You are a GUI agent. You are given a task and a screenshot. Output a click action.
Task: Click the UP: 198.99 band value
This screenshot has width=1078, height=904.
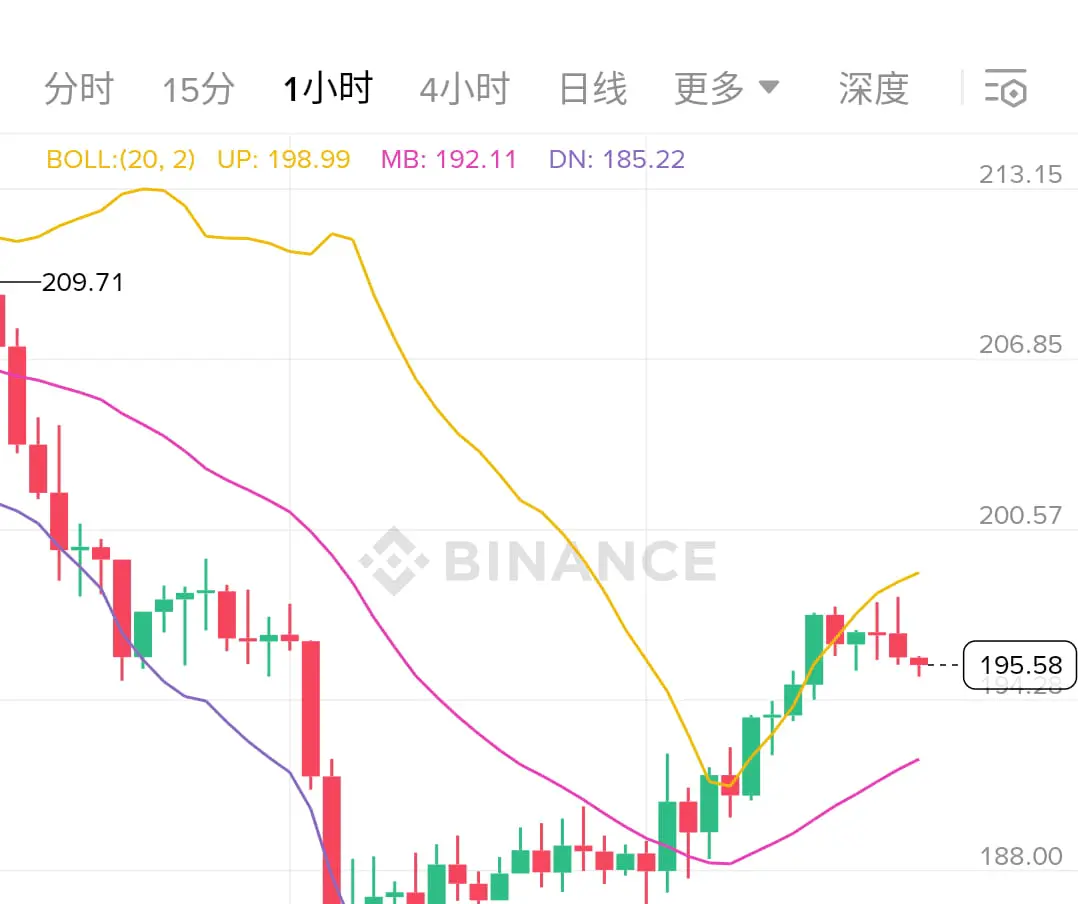tap(283, 159)
